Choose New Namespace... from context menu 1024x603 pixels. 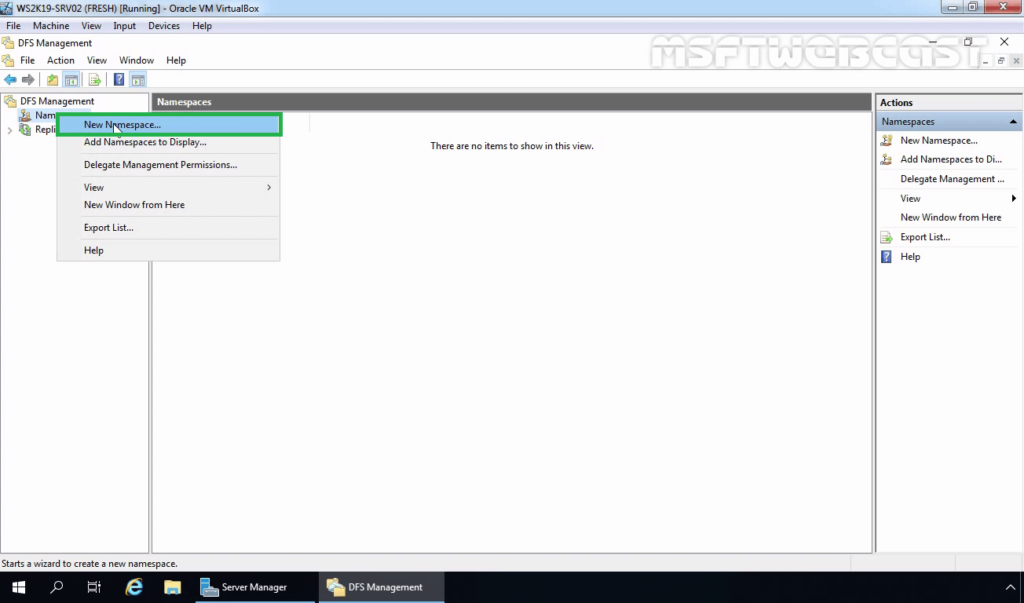(x=169, y=125)
